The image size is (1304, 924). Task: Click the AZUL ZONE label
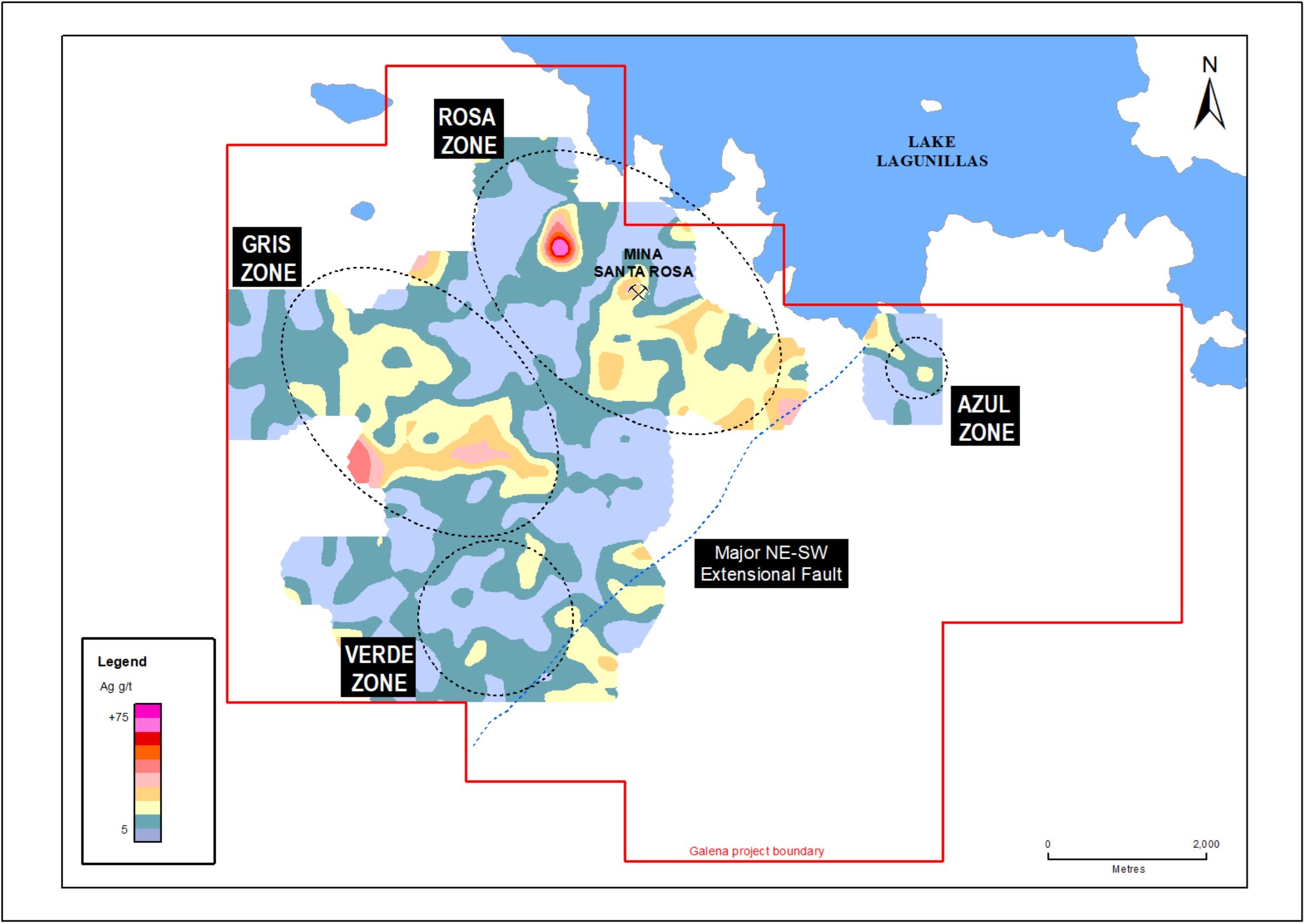(x=985, y=417)
